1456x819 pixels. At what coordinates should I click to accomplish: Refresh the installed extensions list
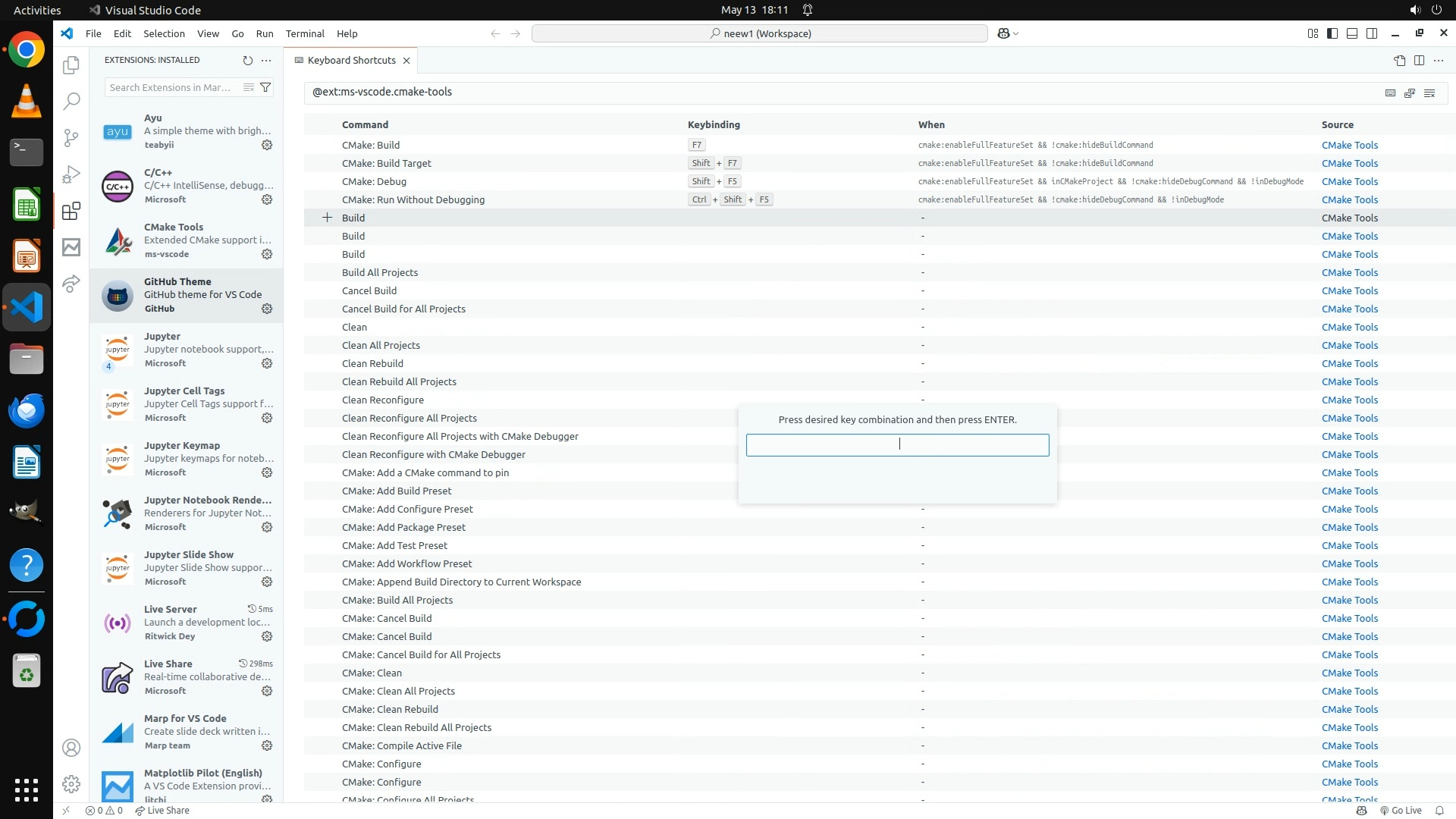click(x=247, y=60)
